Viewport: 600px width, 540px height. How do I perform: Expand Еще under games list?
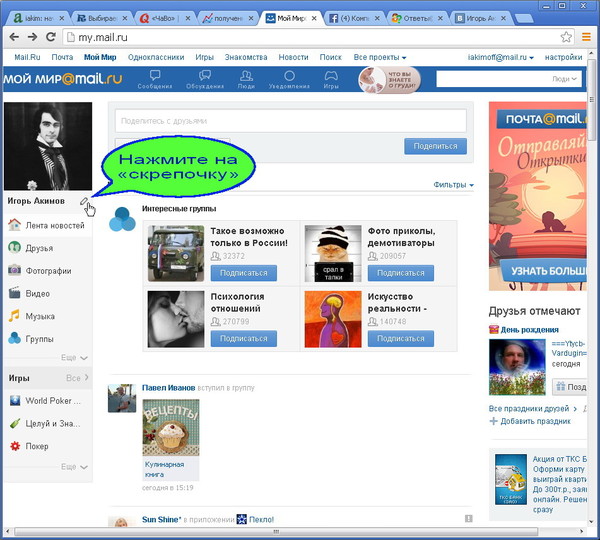pos(74,467)
